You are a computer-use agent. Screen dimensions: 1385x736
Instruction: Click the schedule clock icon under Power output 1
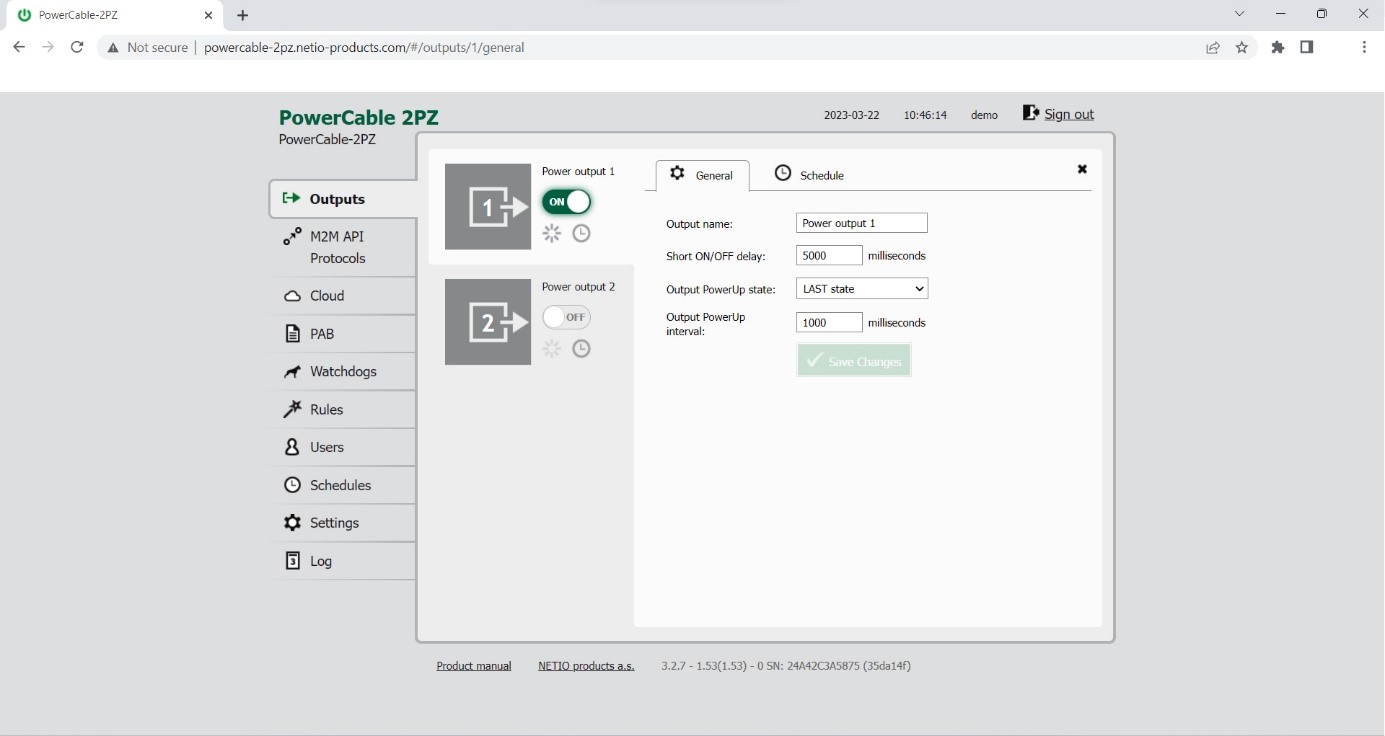(x=581, y=233)
